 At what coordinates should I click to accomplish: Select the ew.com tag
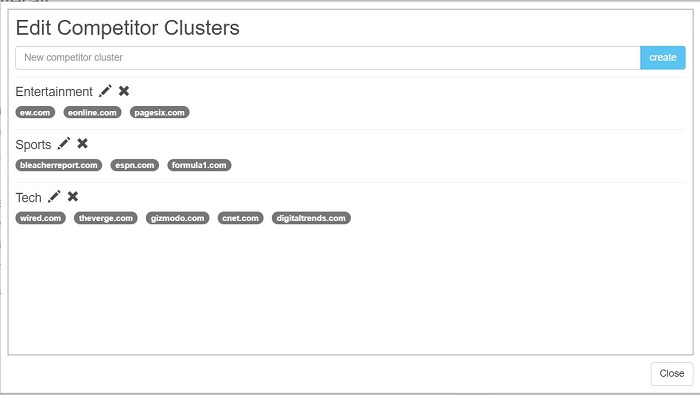pyautogui.click(x=35, y=112)
